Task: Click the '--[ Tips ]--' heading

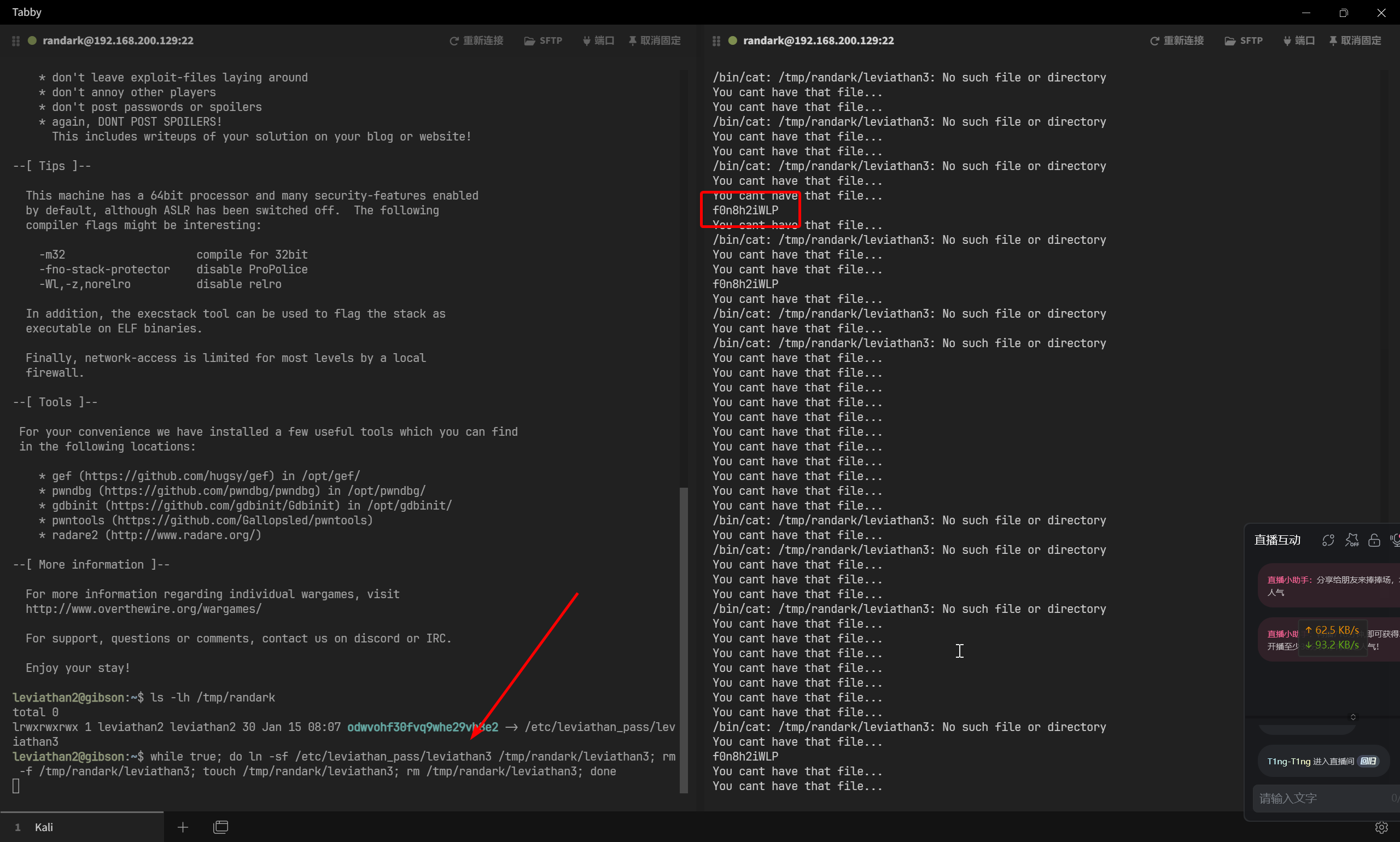Action: tap(51, 166)
